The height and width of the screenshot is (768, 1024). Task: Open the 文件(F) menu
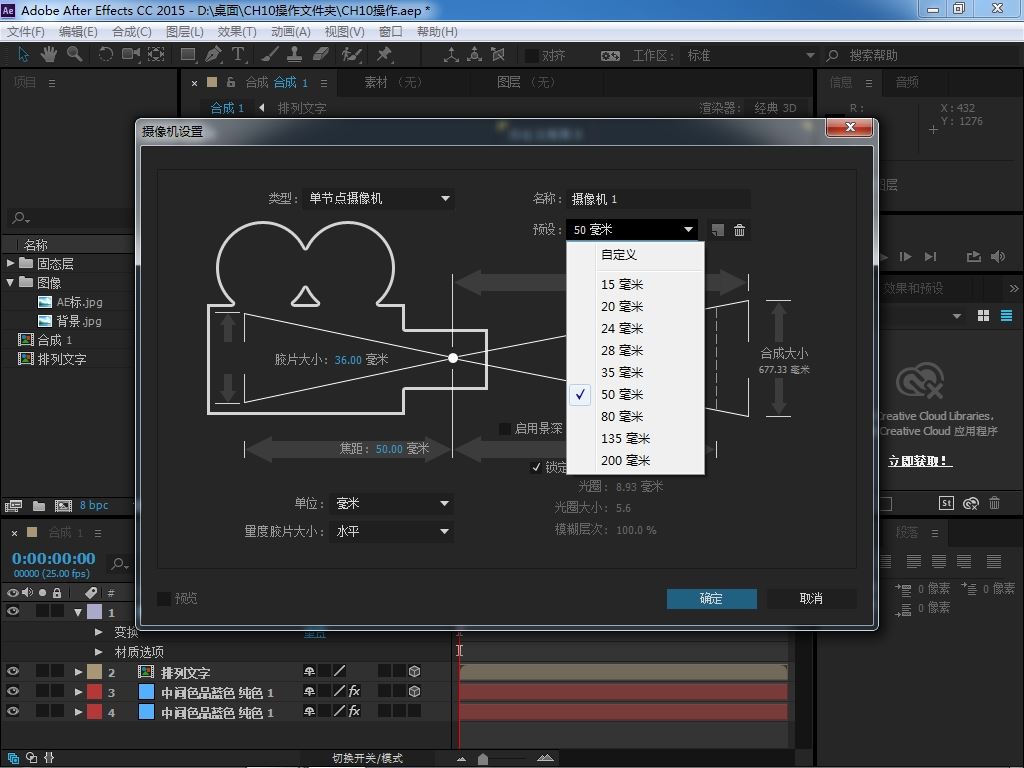point(25,31)
